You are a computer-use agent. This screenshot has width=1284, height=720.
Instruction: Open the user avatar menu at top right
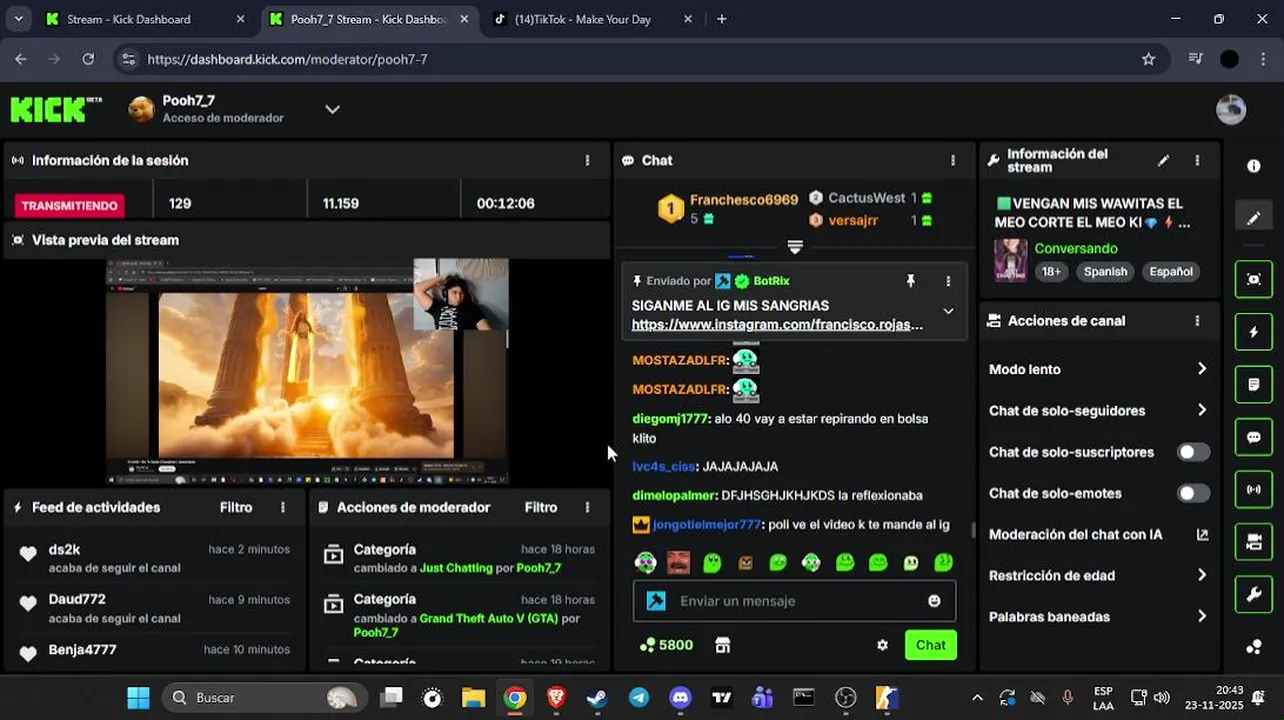coord(1231,109)
